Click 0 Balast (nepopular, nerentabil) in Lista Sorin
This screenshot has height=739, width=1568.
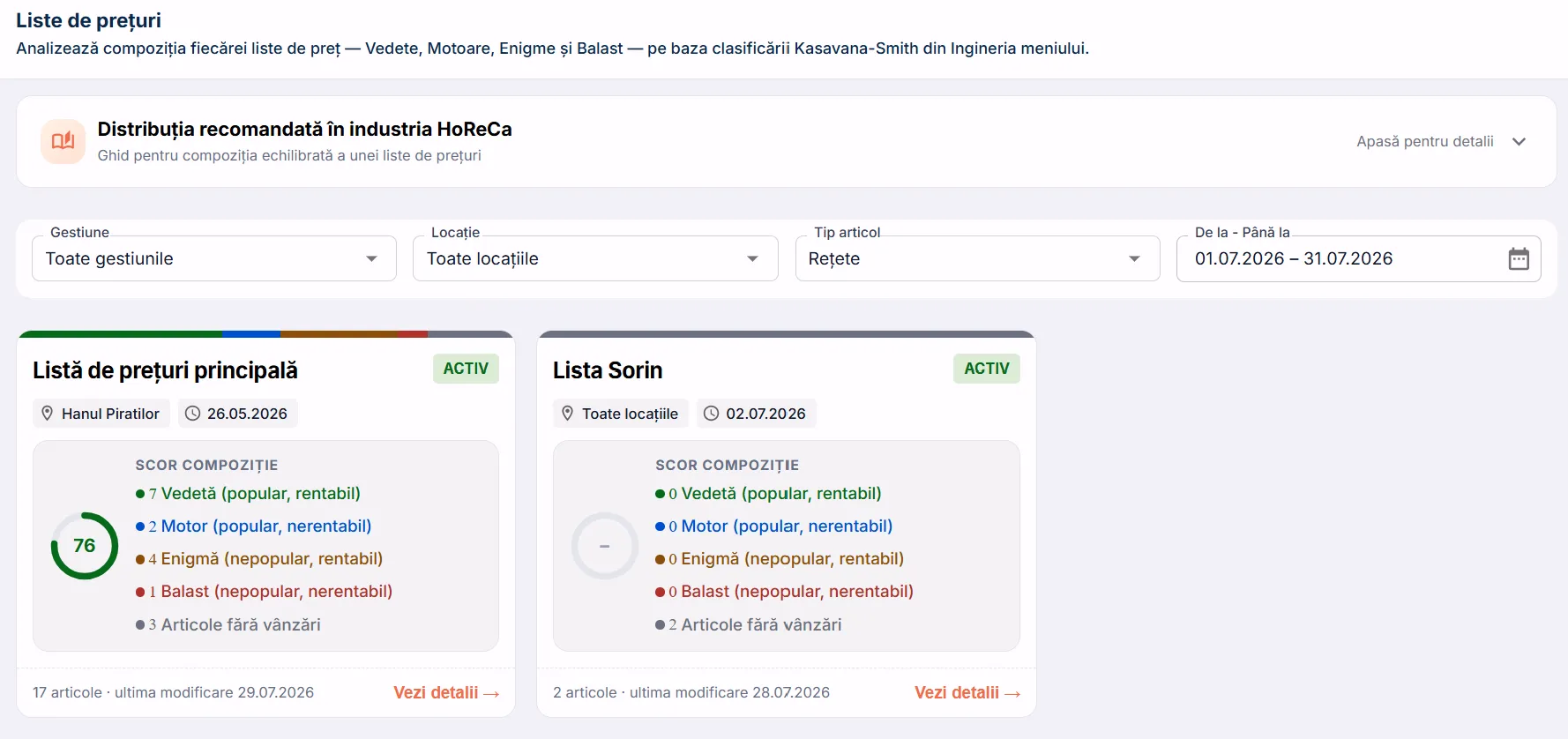[x=784, y=592]
